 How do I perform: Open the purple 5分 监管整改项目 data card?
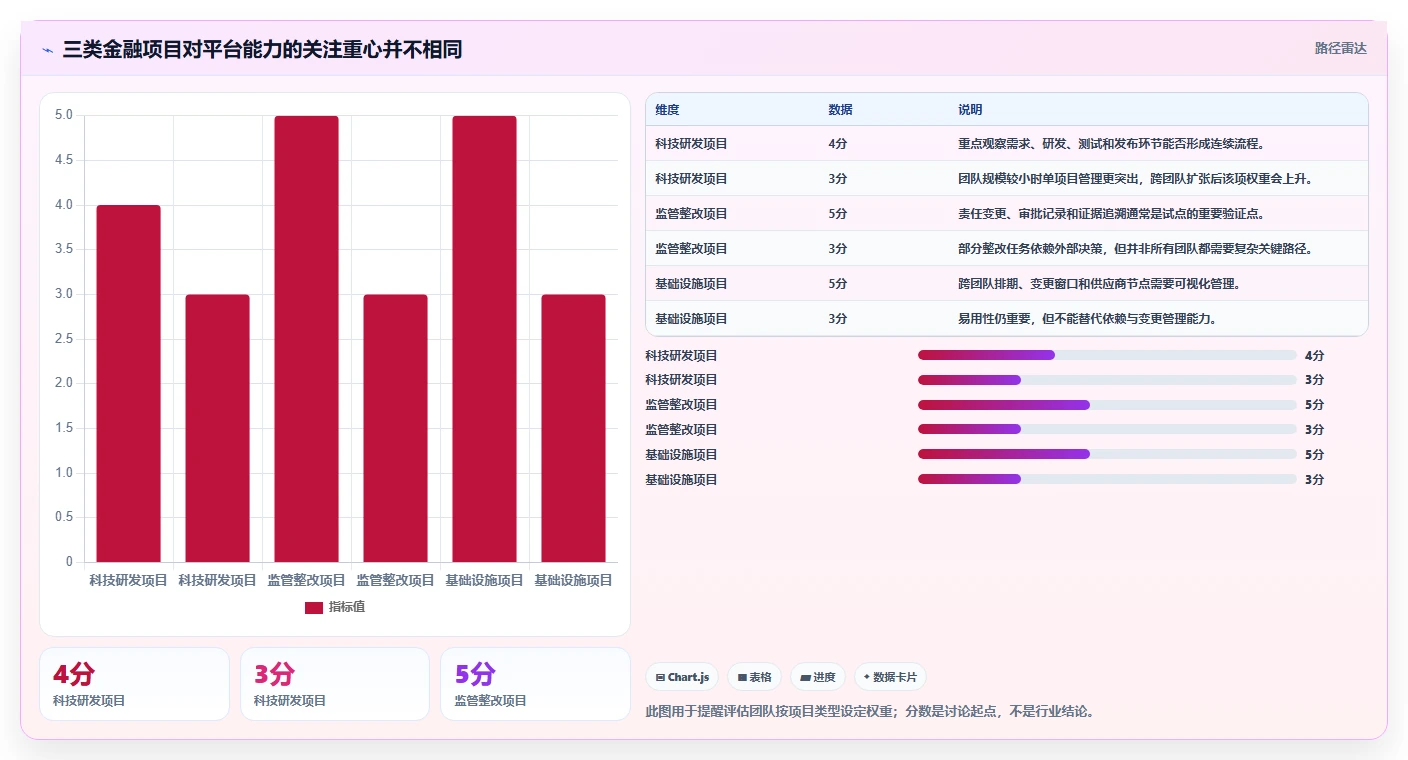click(x=535, y=684)
